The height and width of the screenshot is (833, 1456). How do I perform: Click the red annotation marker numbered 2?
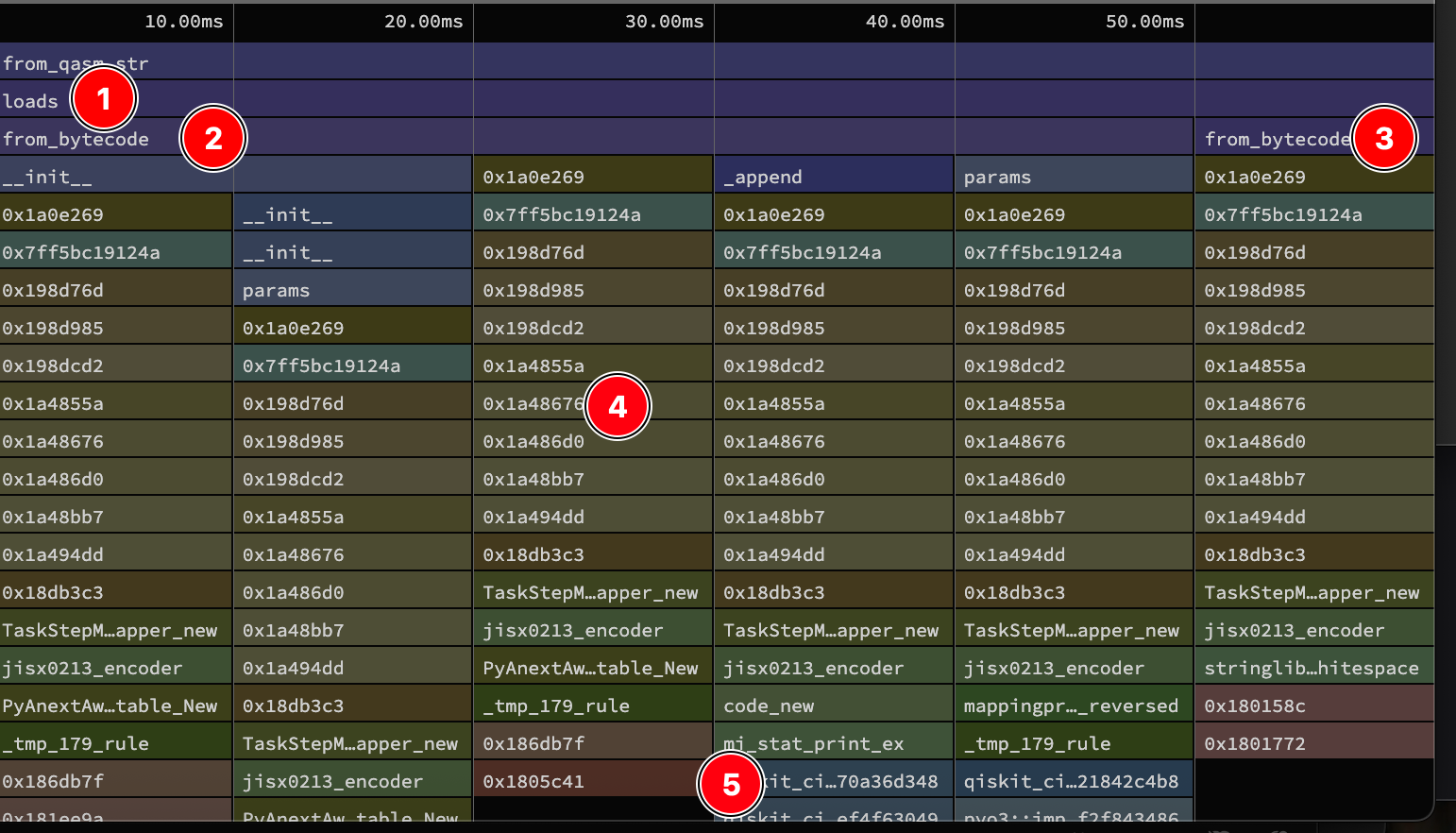213,139
